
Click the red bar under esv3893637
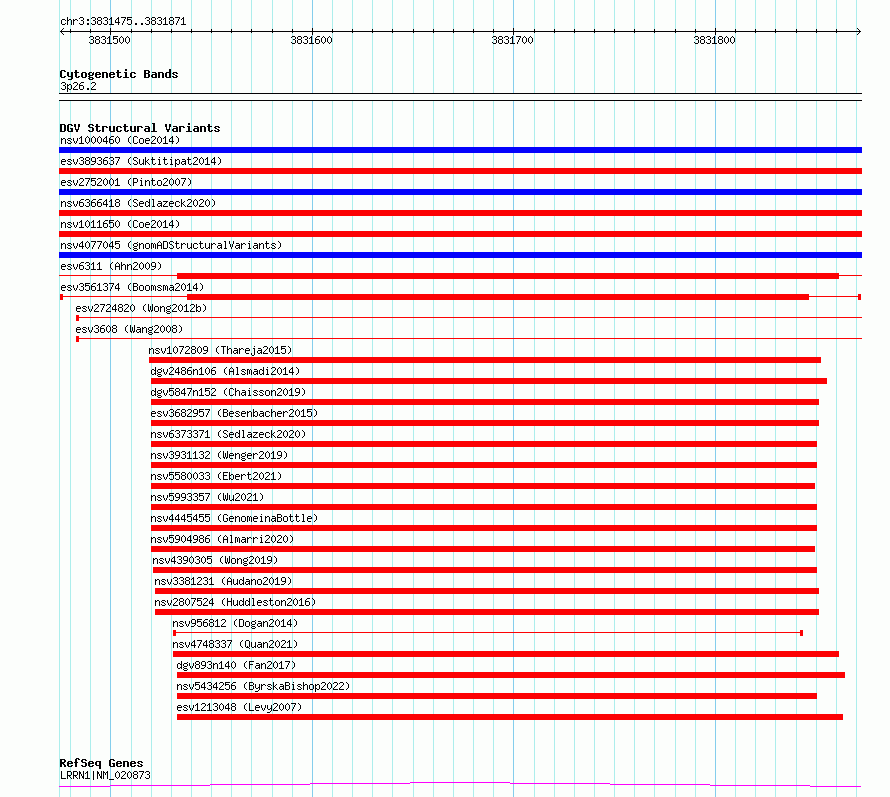click(460, 171)
